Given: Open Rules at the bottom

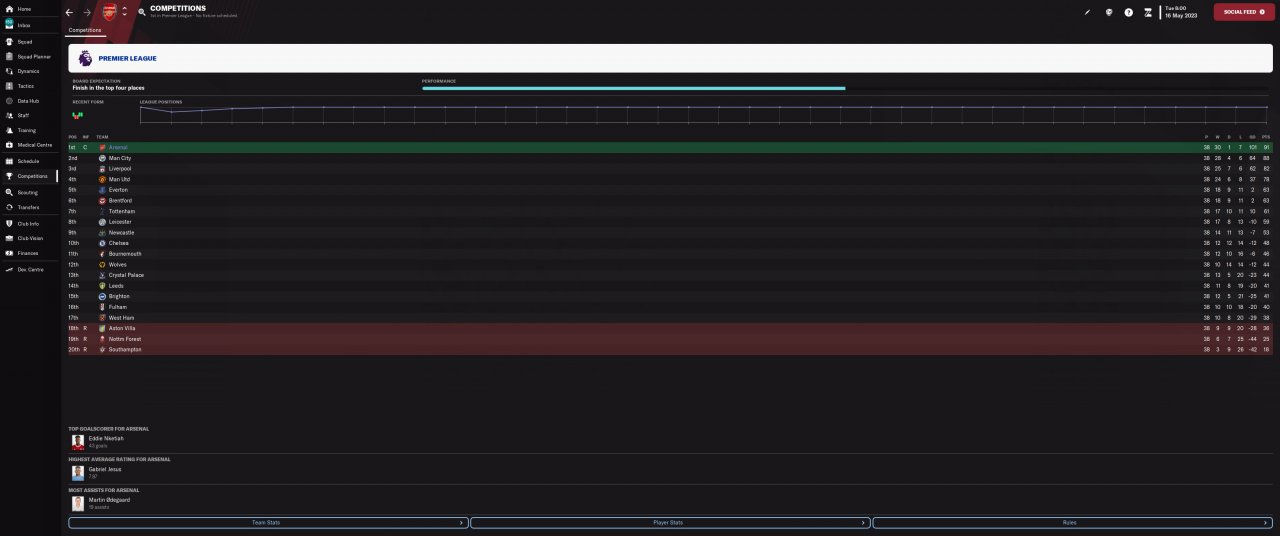Looking at the screenshot, I should coord(1072,523).
